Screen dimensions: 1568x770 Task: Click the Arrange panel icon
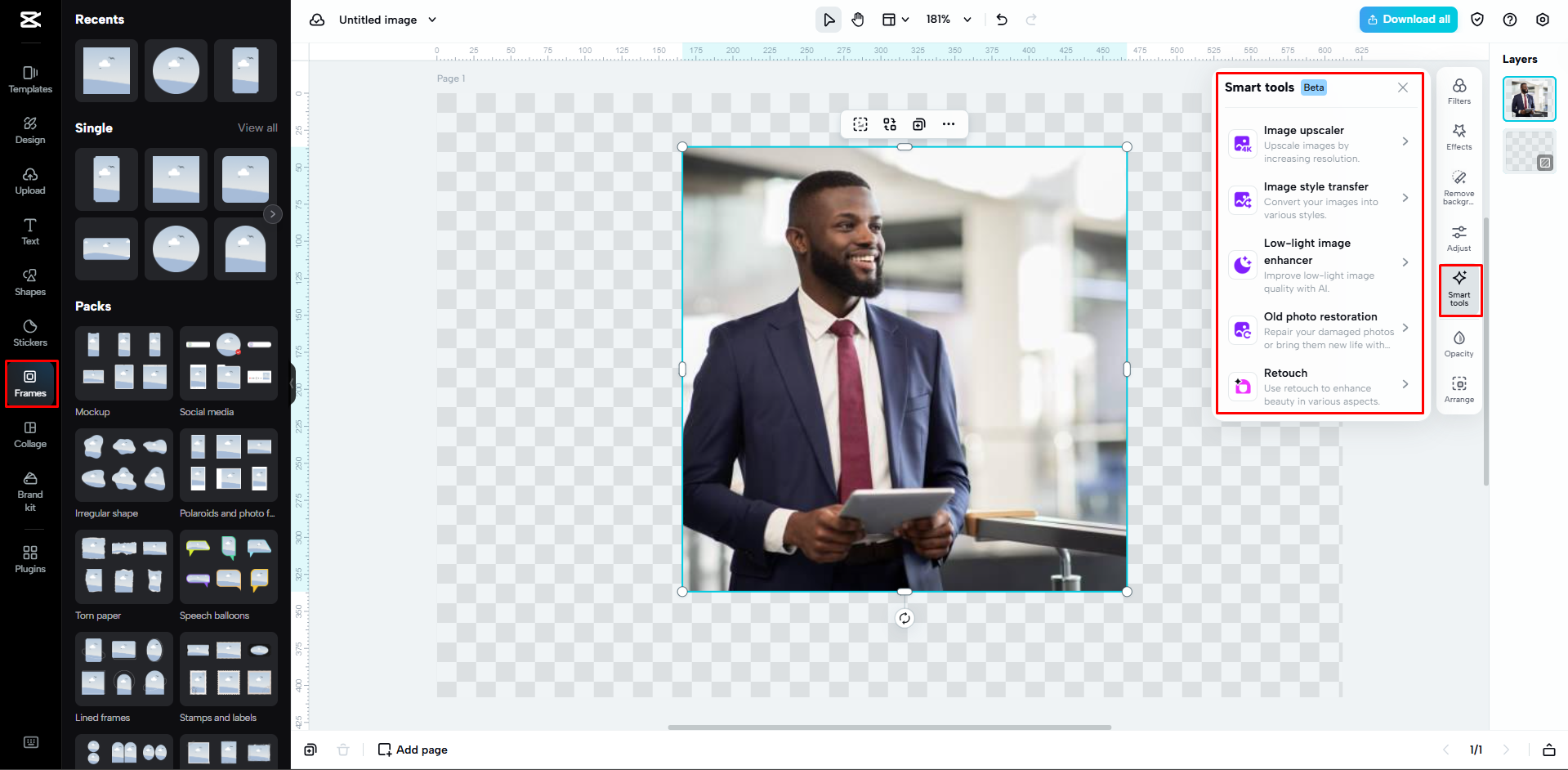[x=1459, y=387]
